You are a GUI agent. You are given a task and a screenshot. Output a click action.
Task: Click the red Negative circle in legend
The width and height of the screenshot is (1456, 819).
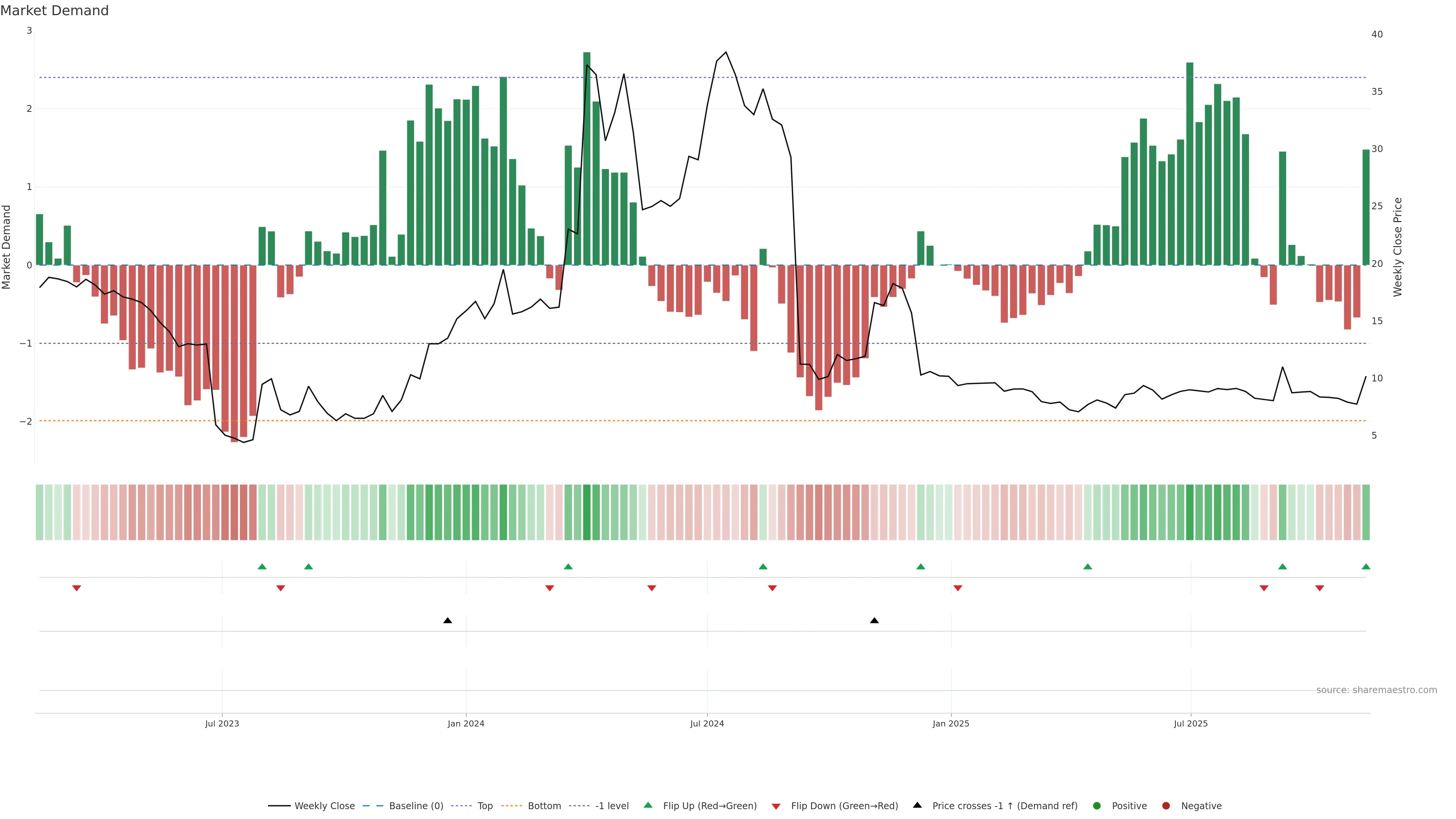click(x=1166, y=806)
